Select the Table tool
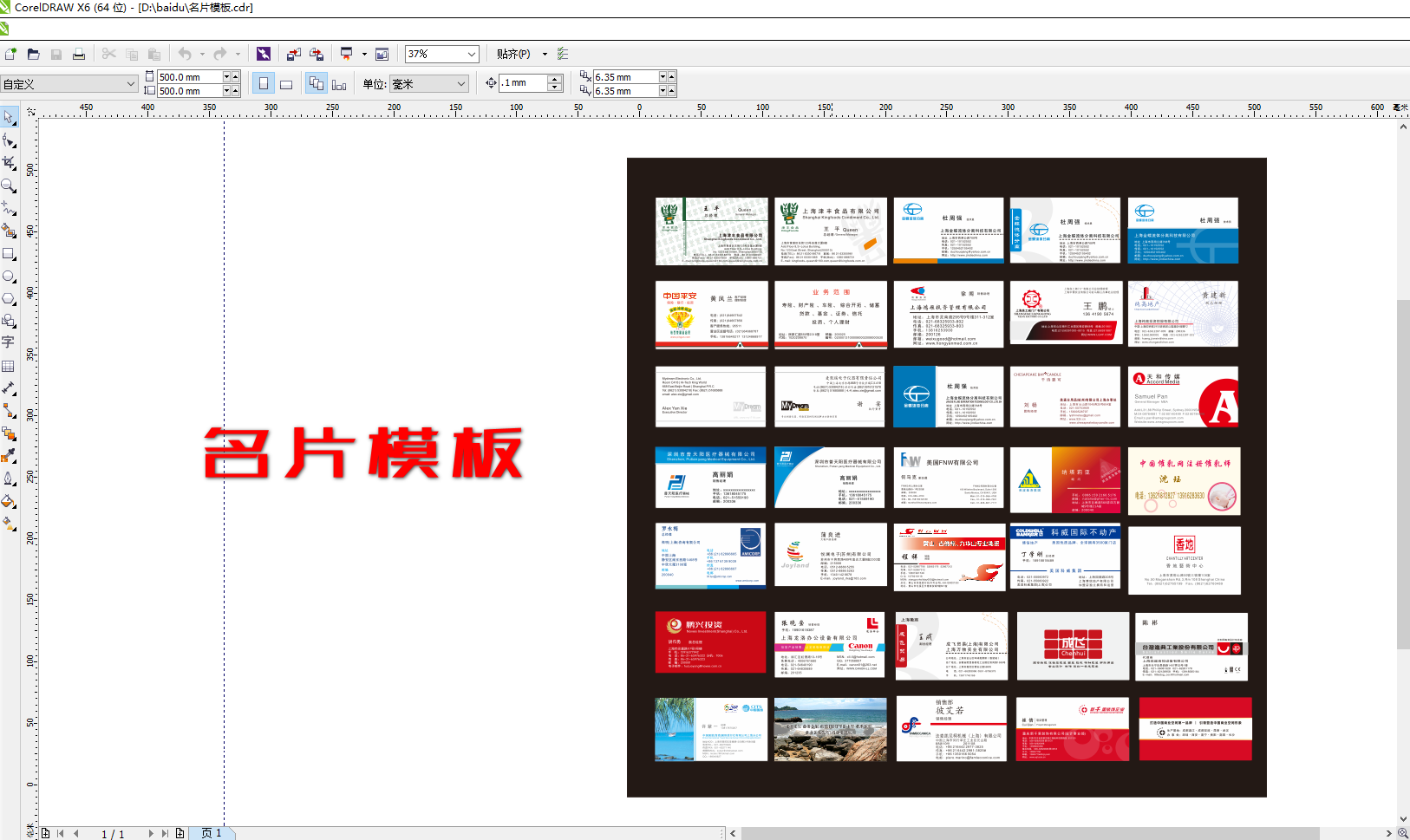The height and width of the screenshot is (840, 1410). click(9, 366)
